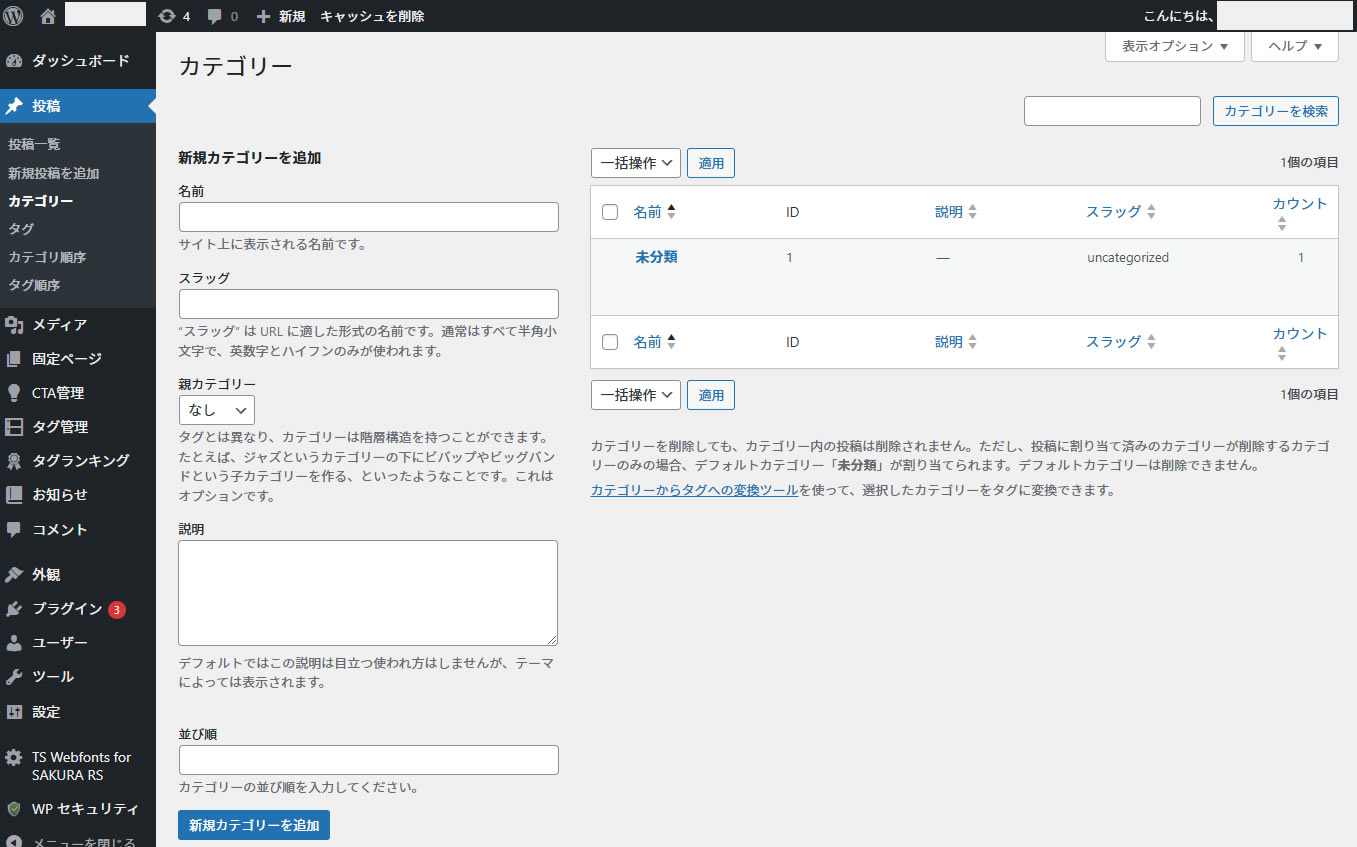
Task: Click キャッシュを削除 in the admin bar
Action: pyautogui.click(x=372, y=16)
